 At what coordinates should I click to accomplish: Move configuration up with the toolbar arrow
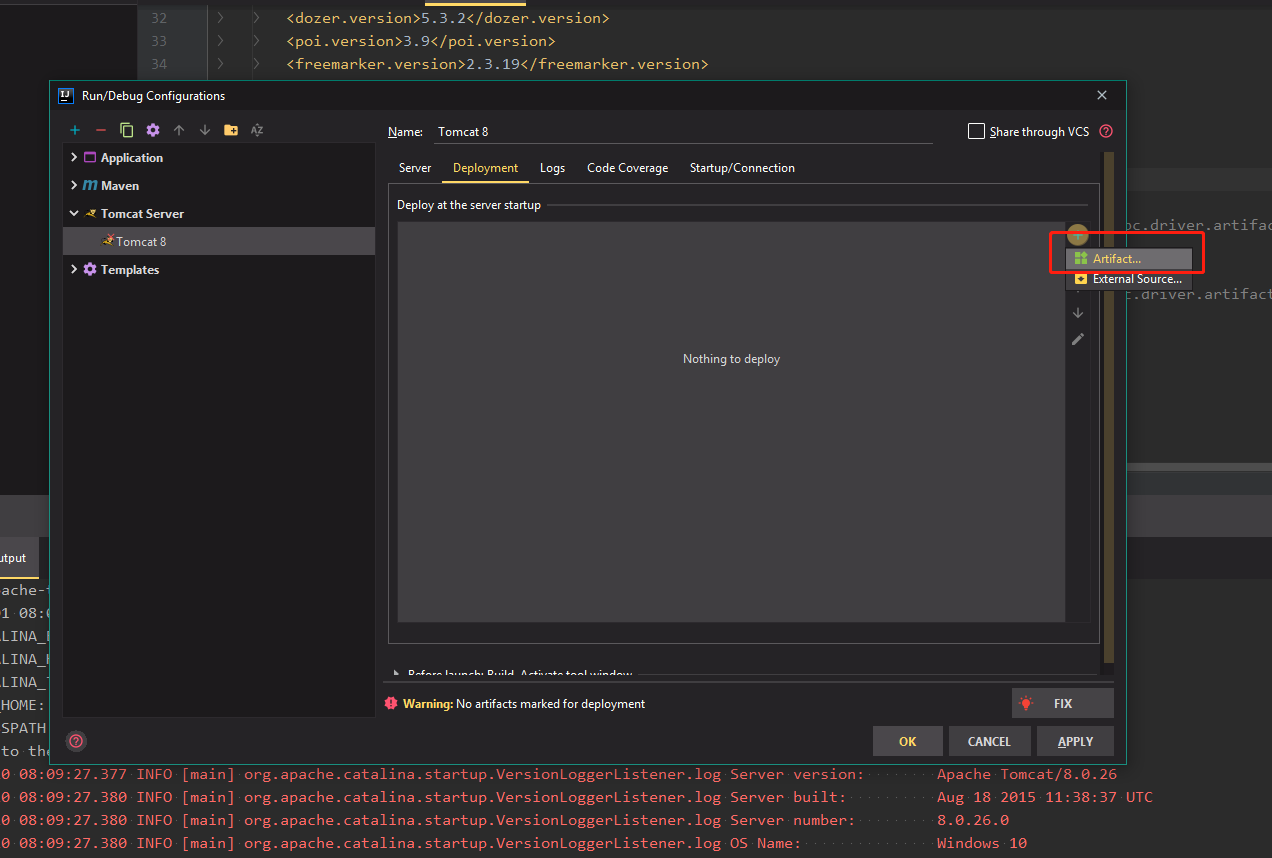(179, 130)
